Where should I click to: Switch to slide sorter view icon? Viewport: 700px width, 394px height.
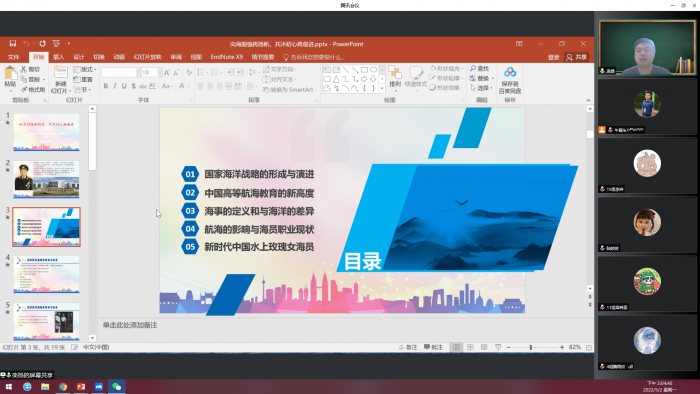470,347
